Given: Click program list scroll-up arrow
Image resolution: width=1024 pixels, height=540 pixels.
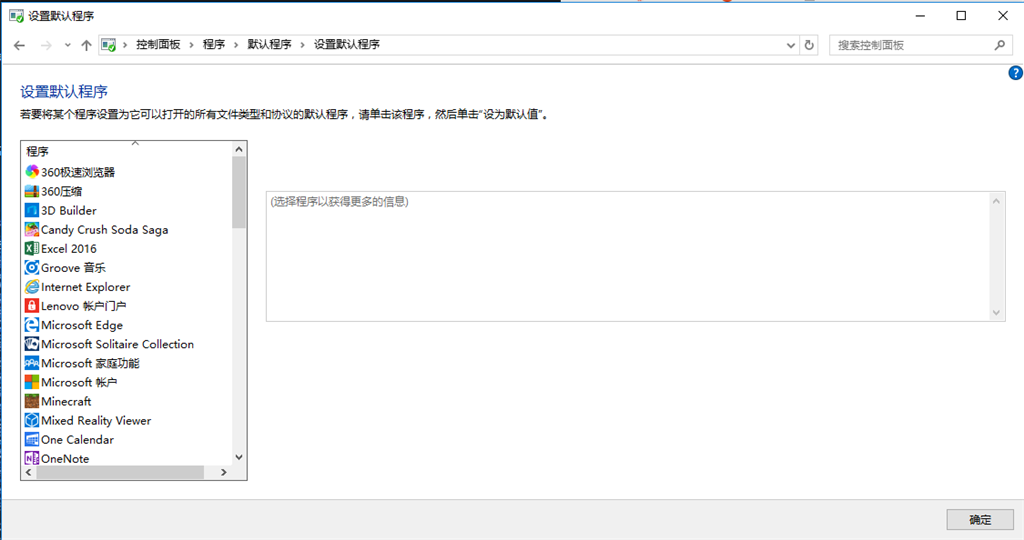Looking at the screenshot, I should click(239, 150).
